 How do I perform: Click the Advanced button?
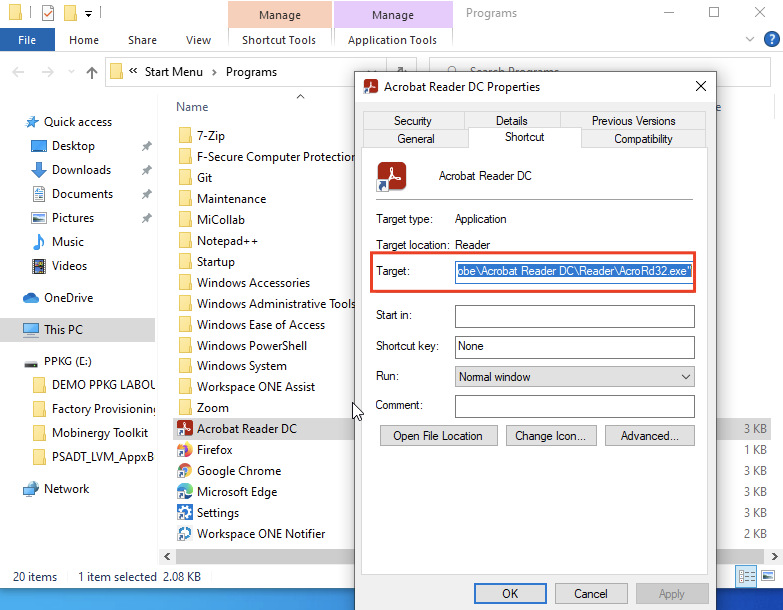[x=649, y=436]
